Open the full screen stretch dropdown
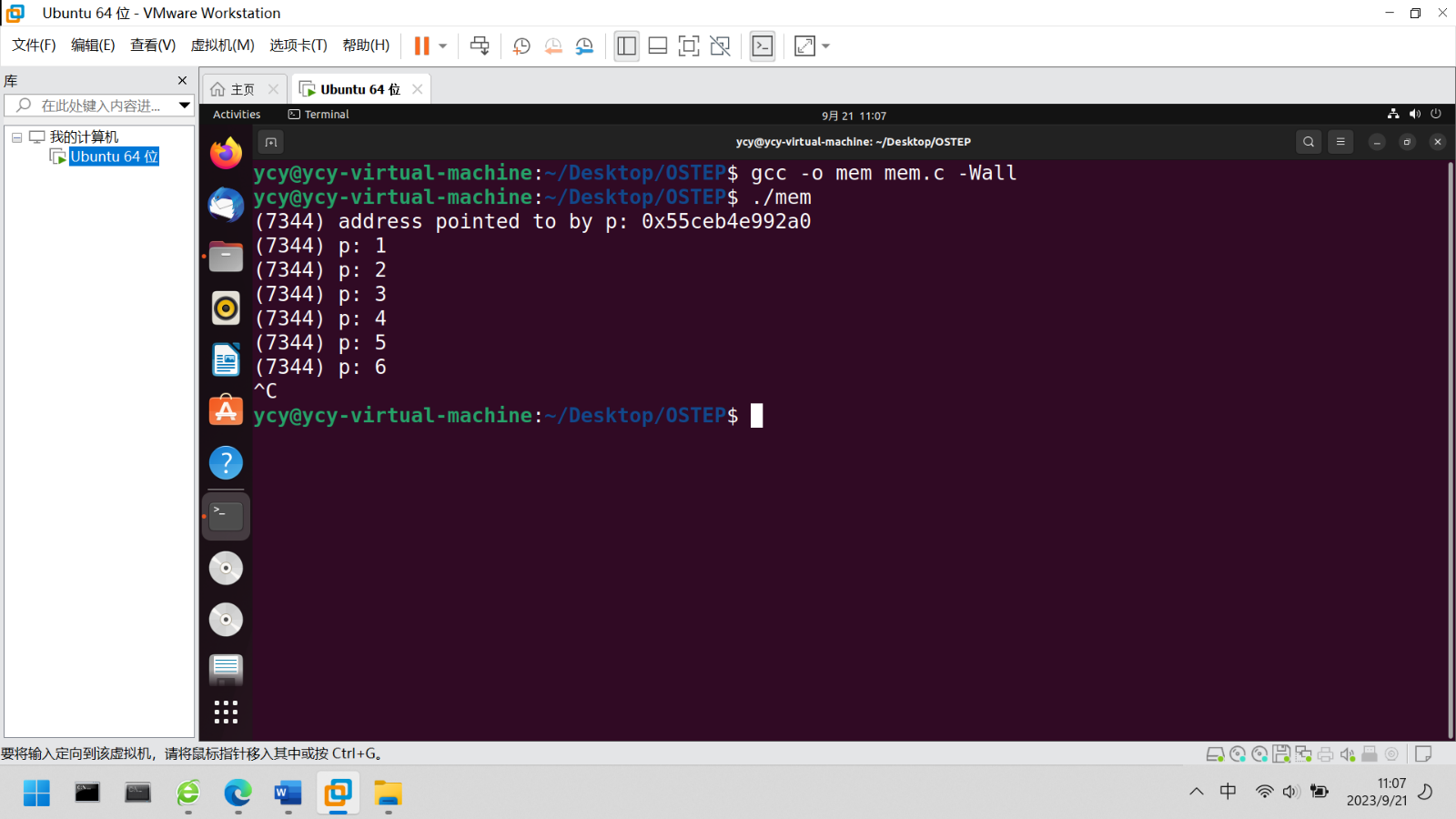Screen dimensions: 1456x819 point(823,45)
